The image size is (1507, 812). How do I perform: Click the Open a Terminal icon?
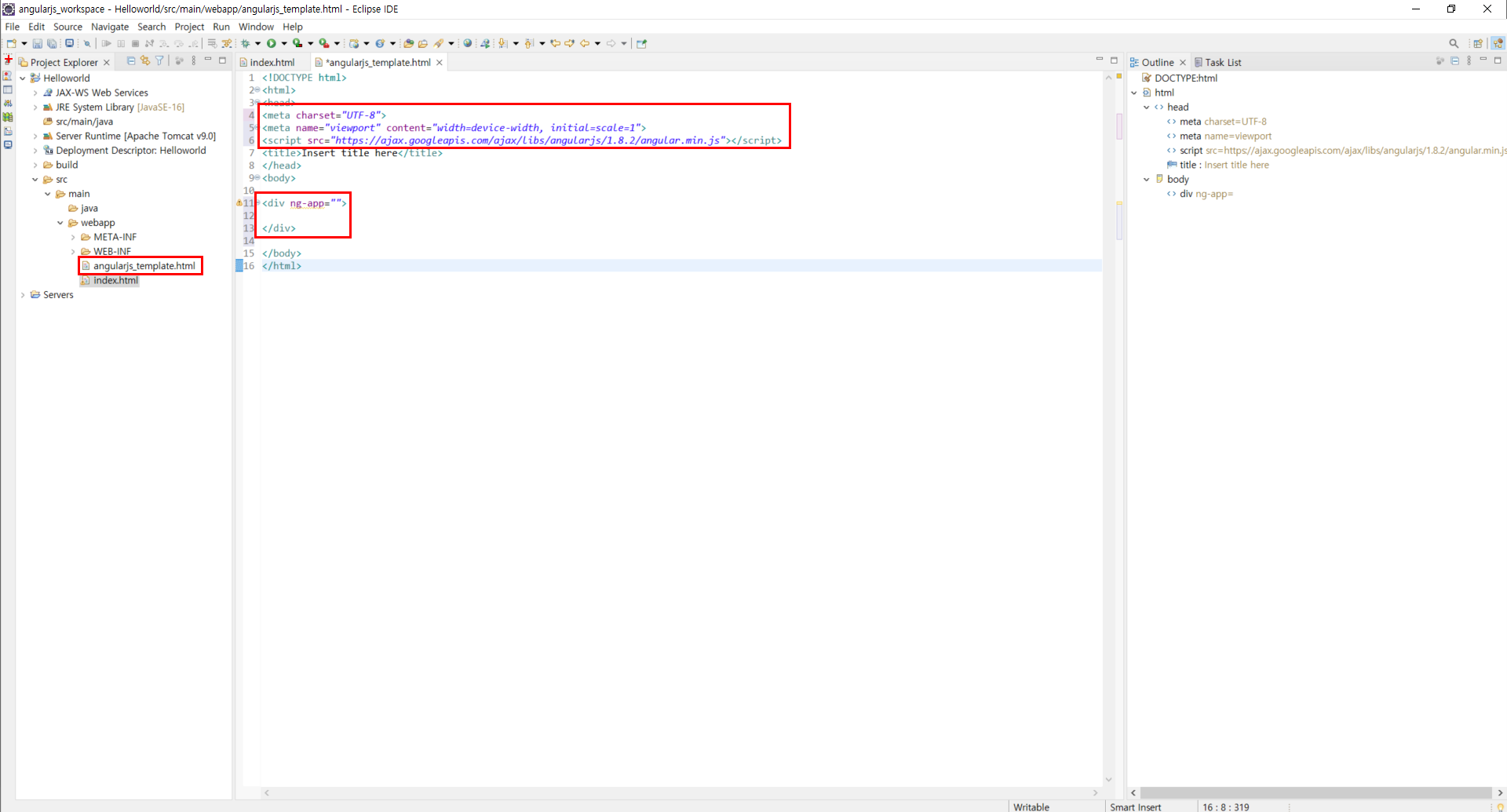[x=70, y=44]
